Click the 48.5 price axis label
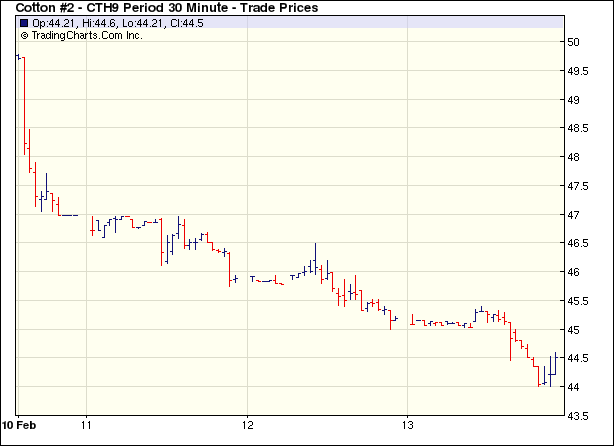614x446 pixels. pyautogui.click(x=577, y=129)
